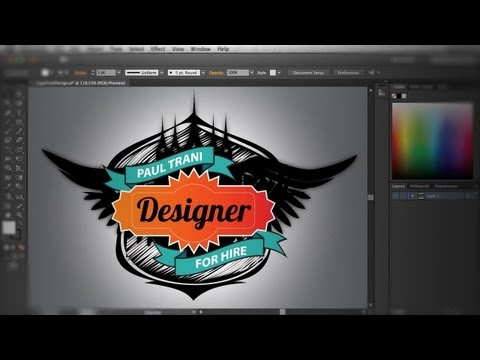This screenshot has height=360, width=480.
Task: Click the stroke weight value field
Action: coord(106,73)
